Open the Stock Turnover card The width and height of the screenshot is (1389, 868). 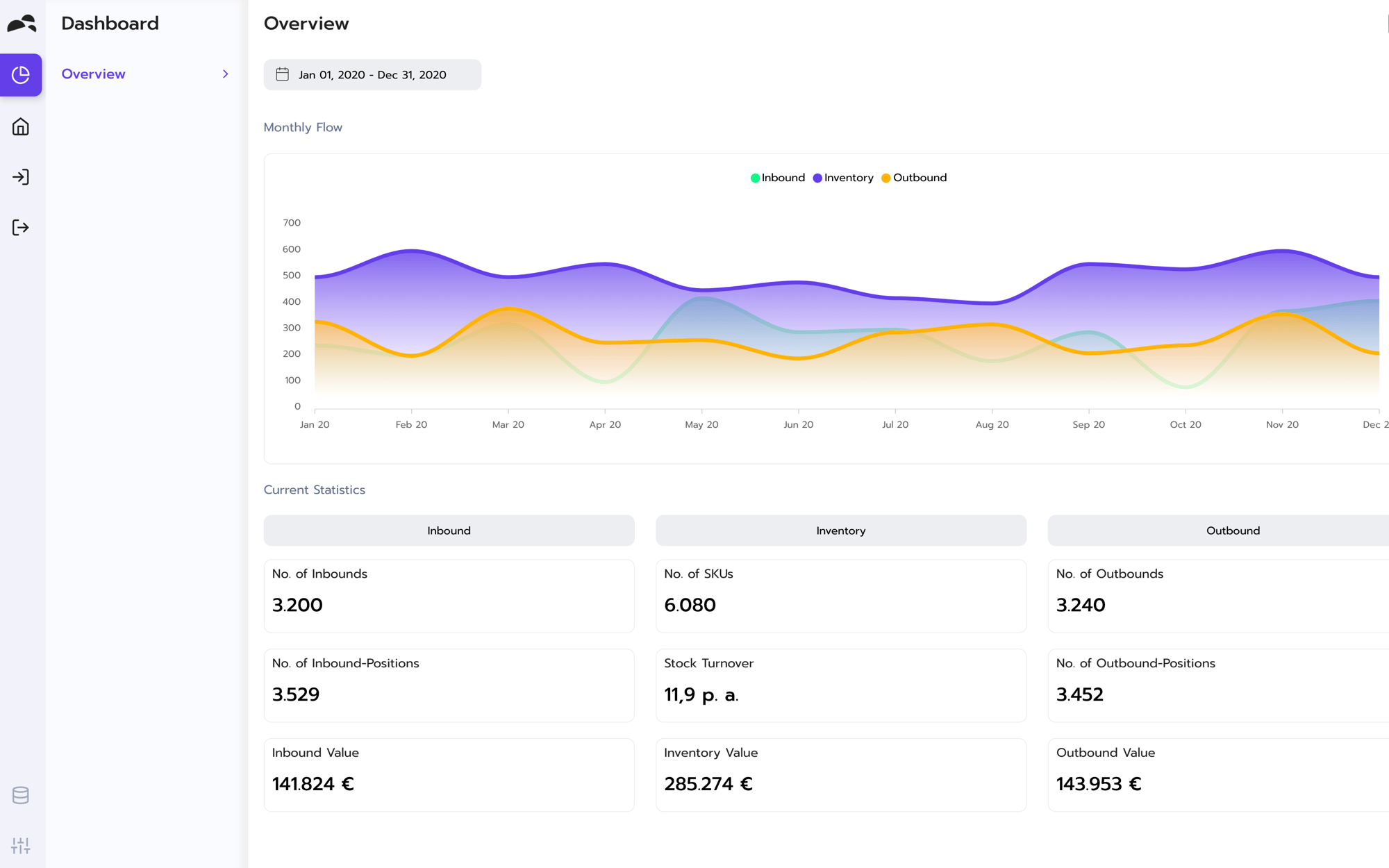click(841, 685)
